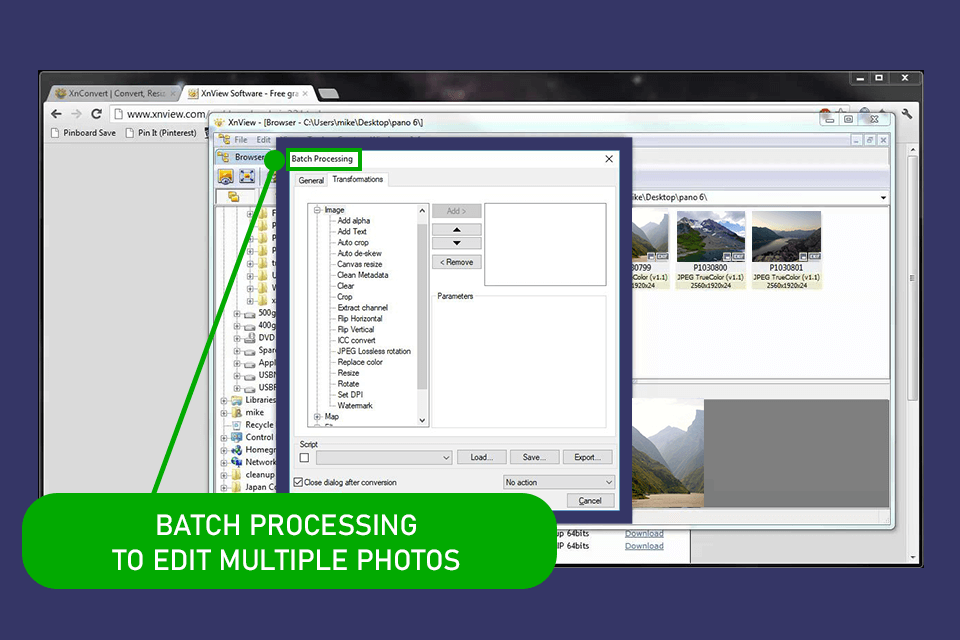Close the Batch Processing dialog with X

point(609,159)
